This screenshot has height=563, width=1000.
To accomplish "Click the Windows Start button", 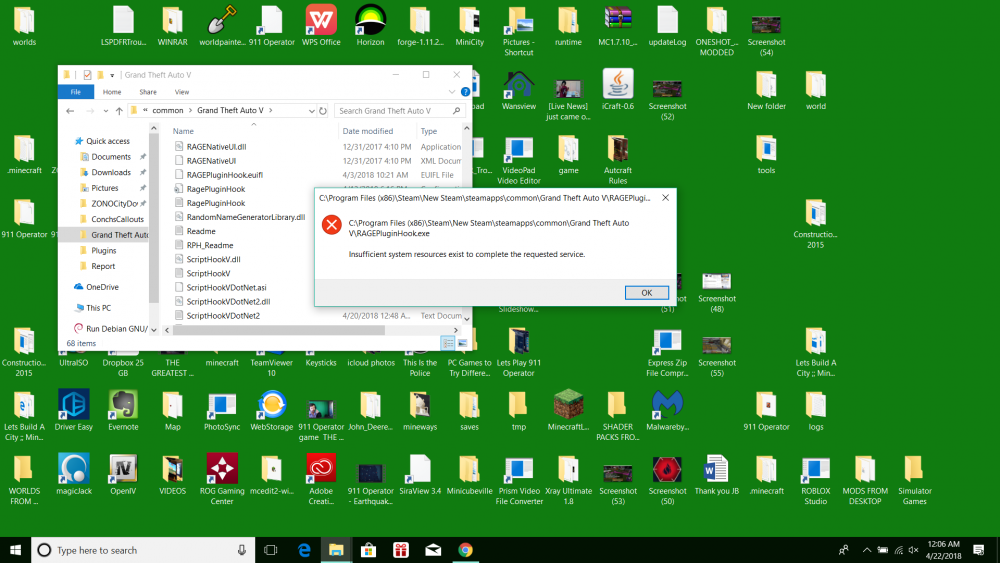I will point(15,550).
